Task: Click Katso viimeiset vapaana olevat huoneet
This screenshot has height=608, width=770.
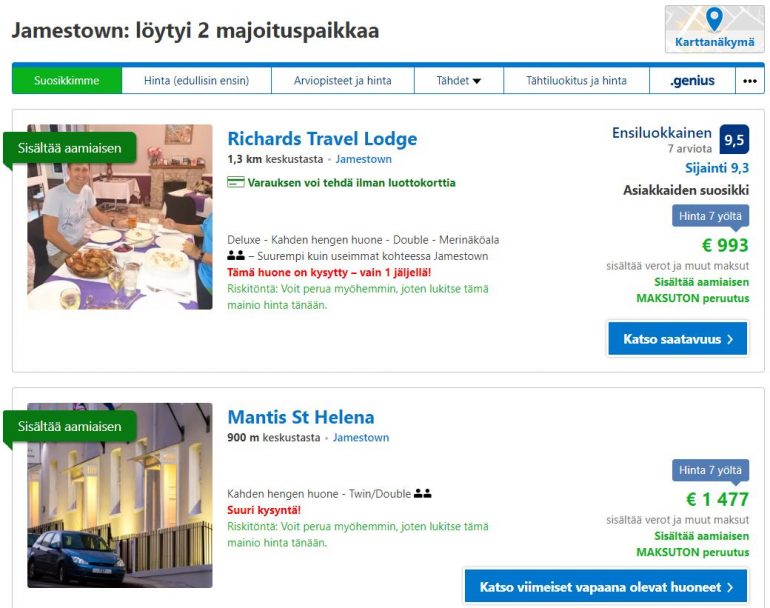Action: pos(606,586)
